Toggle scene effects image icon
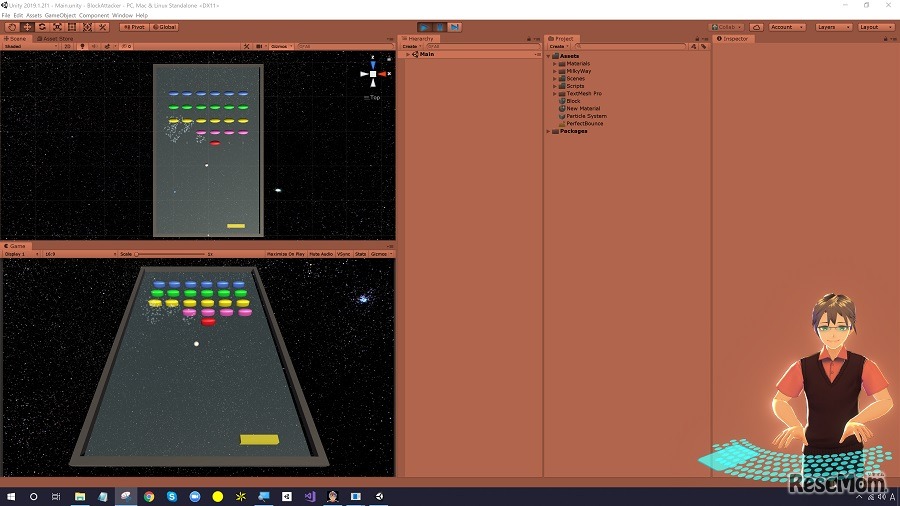 click(109, 46)
